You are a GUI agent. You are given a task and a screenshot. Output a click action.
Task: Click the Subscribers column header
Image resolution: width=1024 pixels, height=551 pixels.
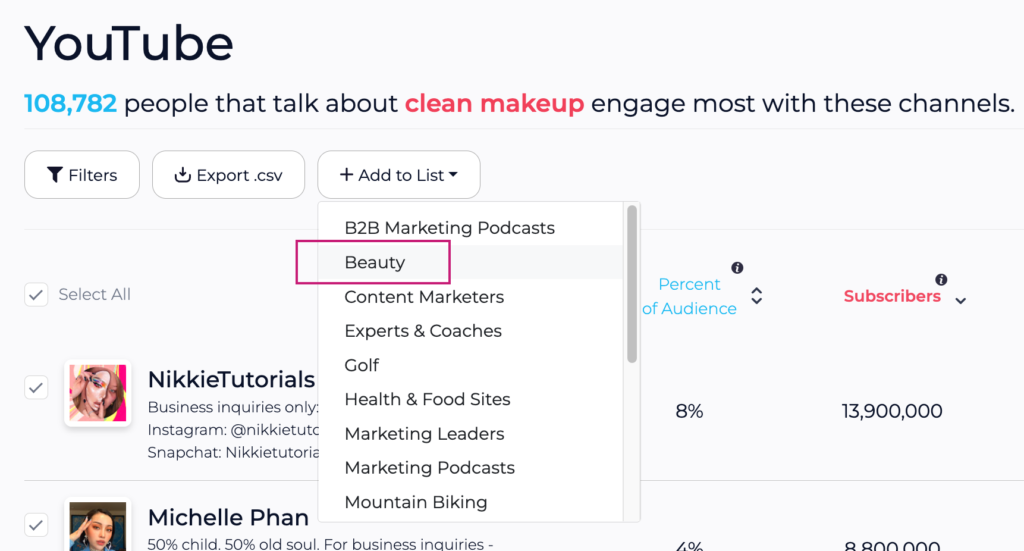[892, 296]
